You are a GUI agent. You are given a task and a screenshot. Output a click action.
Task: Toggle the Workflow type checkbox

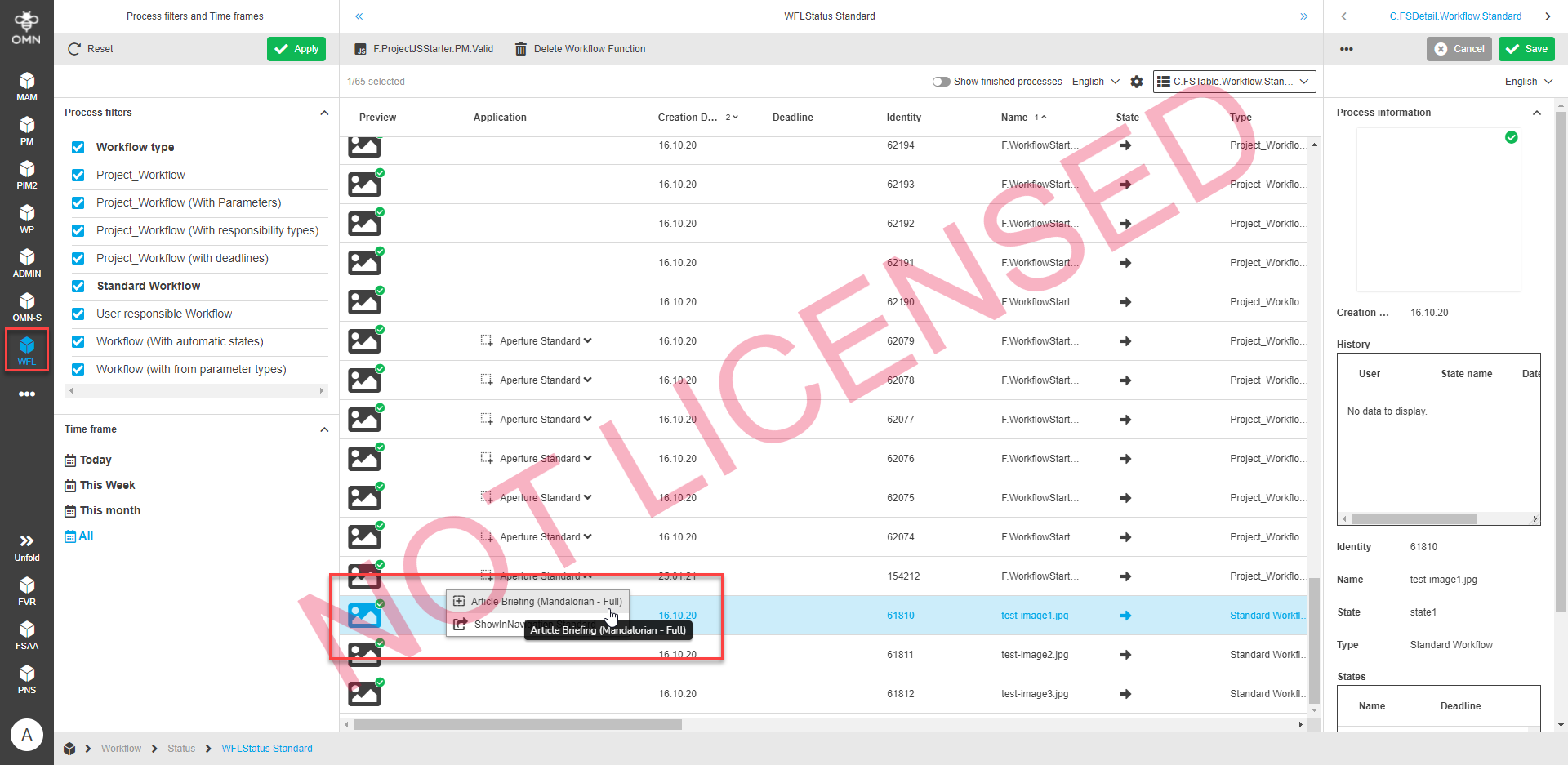[78, 147]
